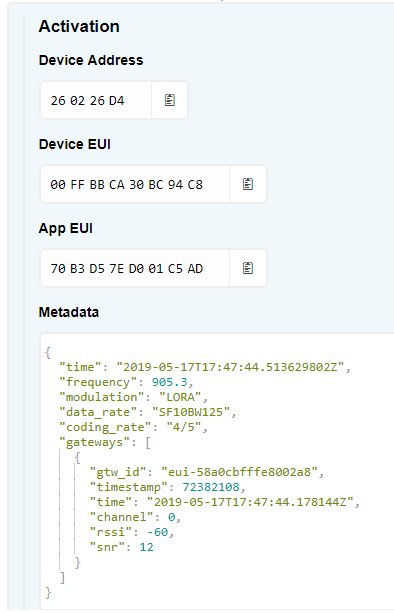Click the gateway time value 17:47:44.178144Z
Viewport: 394px width, 613px height.
click(x=250, y=502)
